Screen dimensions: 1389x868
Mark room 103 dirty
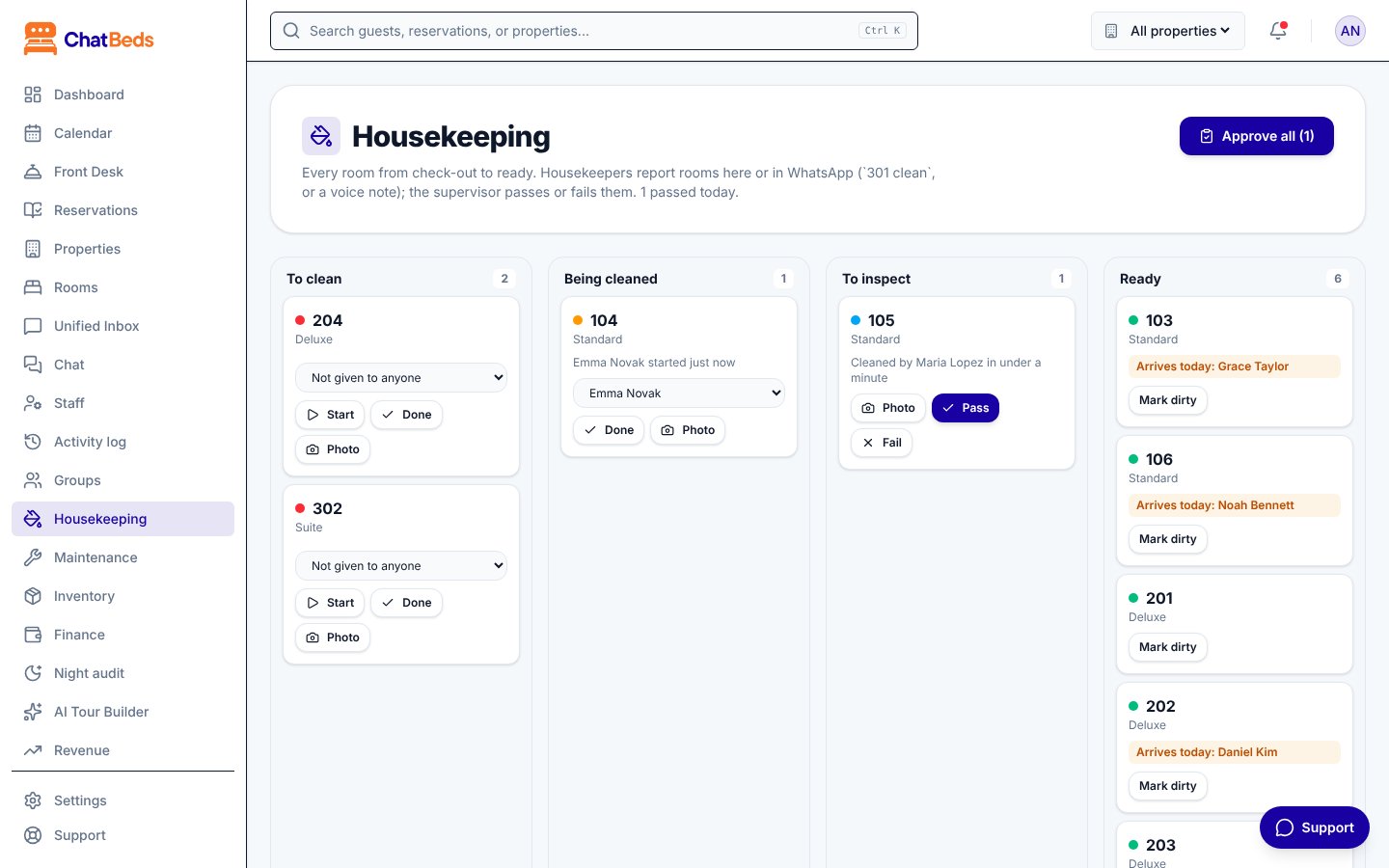(x=1167, y=400)
